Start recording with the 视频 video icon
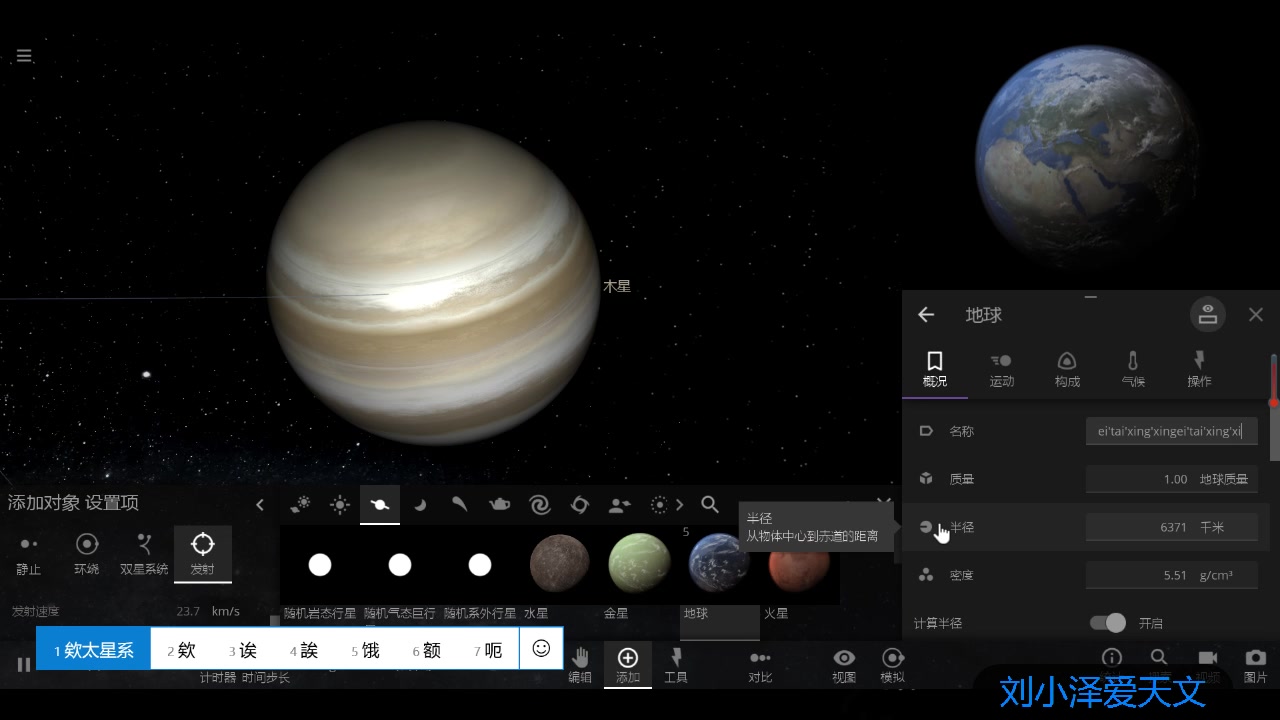 point(1208,658)
